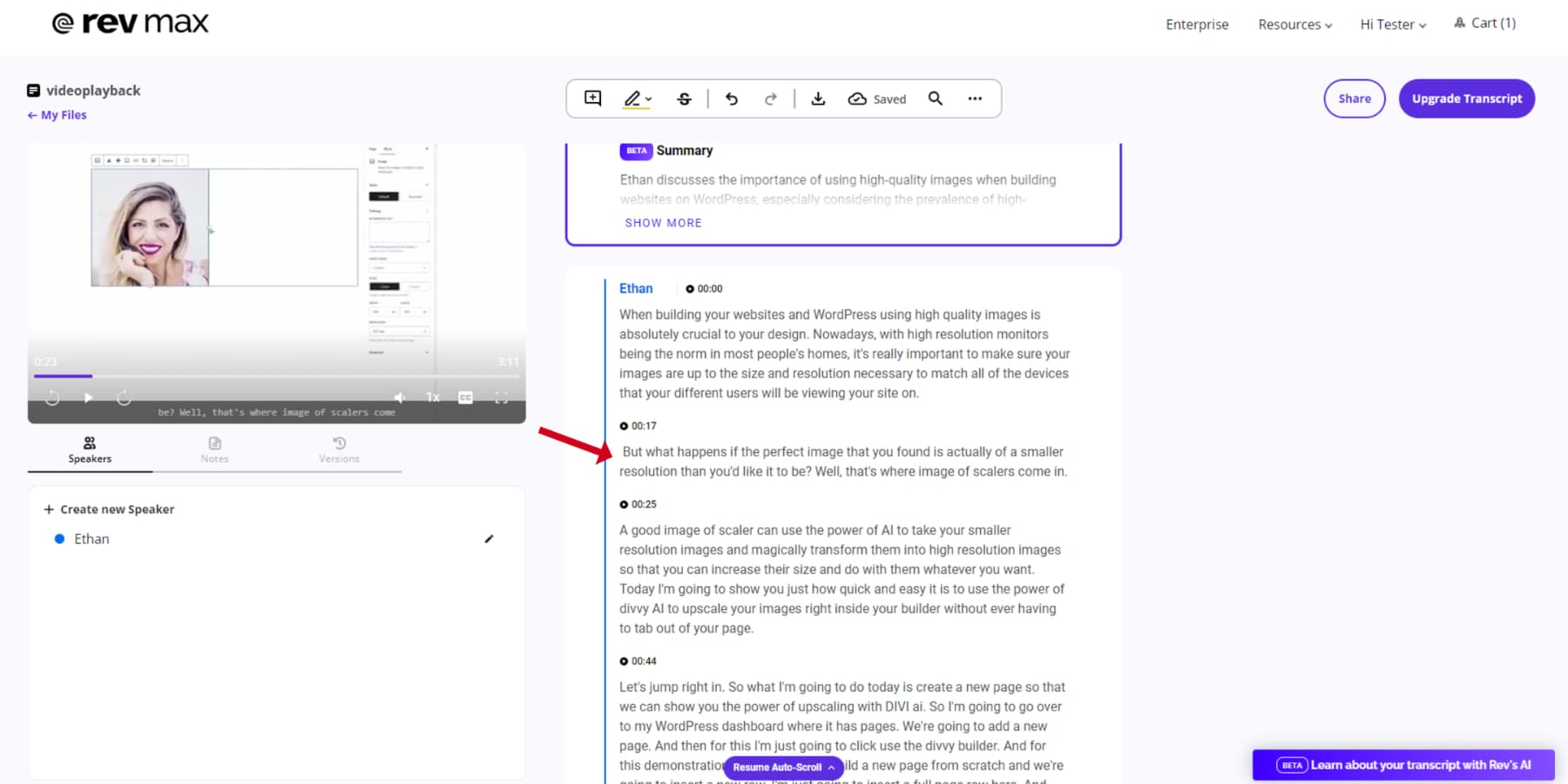
Task: Rewind the video a few seconds
Action: coord(52,398)
